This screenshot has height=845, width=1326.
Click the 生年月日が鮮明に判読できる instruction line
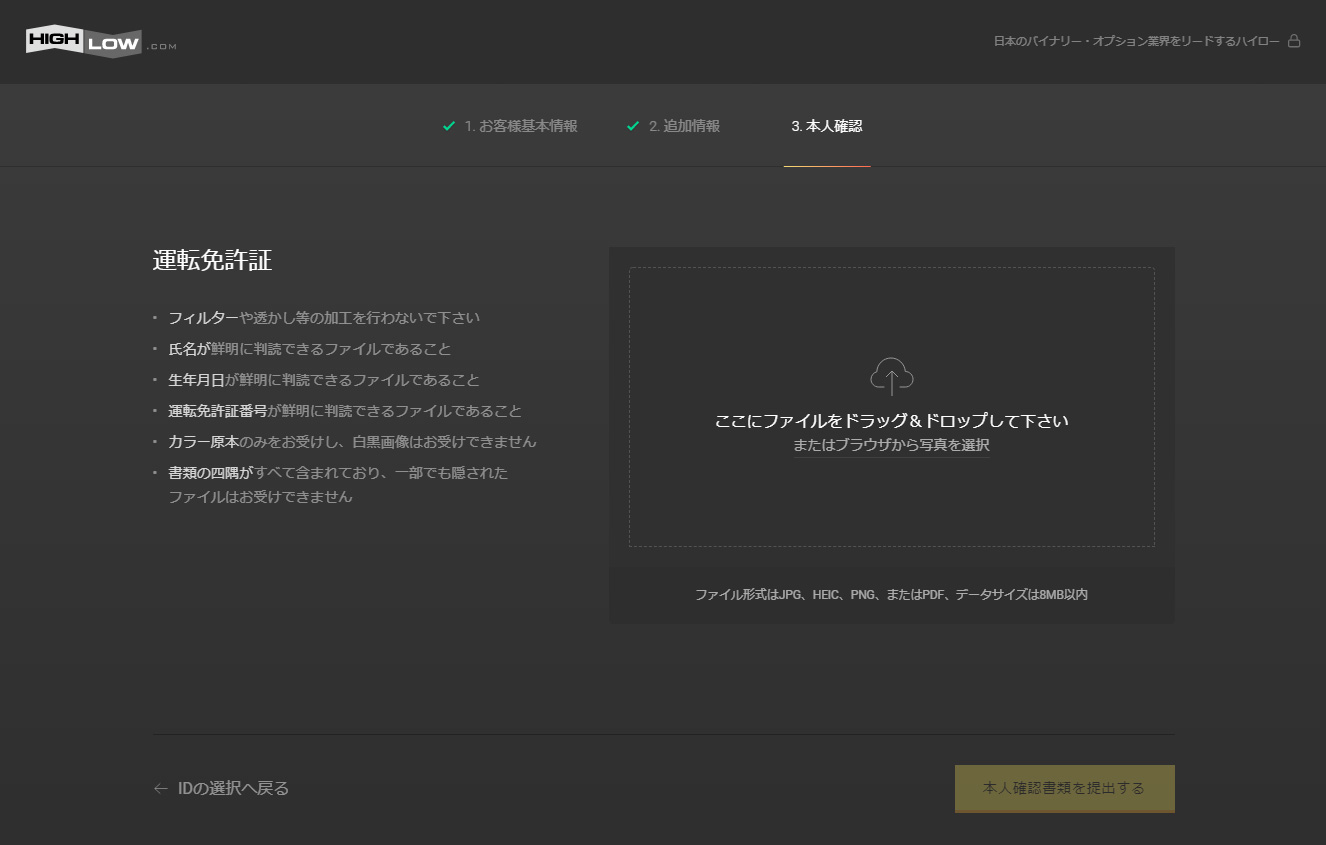point(324,380)
